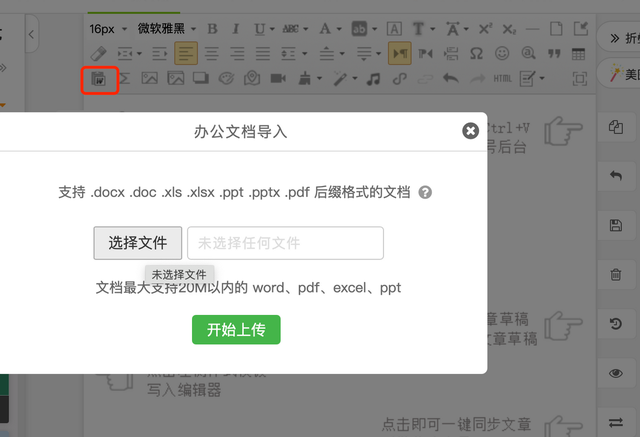Viewport: 640px width, 437px height.
Task: Insert a video
Action: pos(278,78)
